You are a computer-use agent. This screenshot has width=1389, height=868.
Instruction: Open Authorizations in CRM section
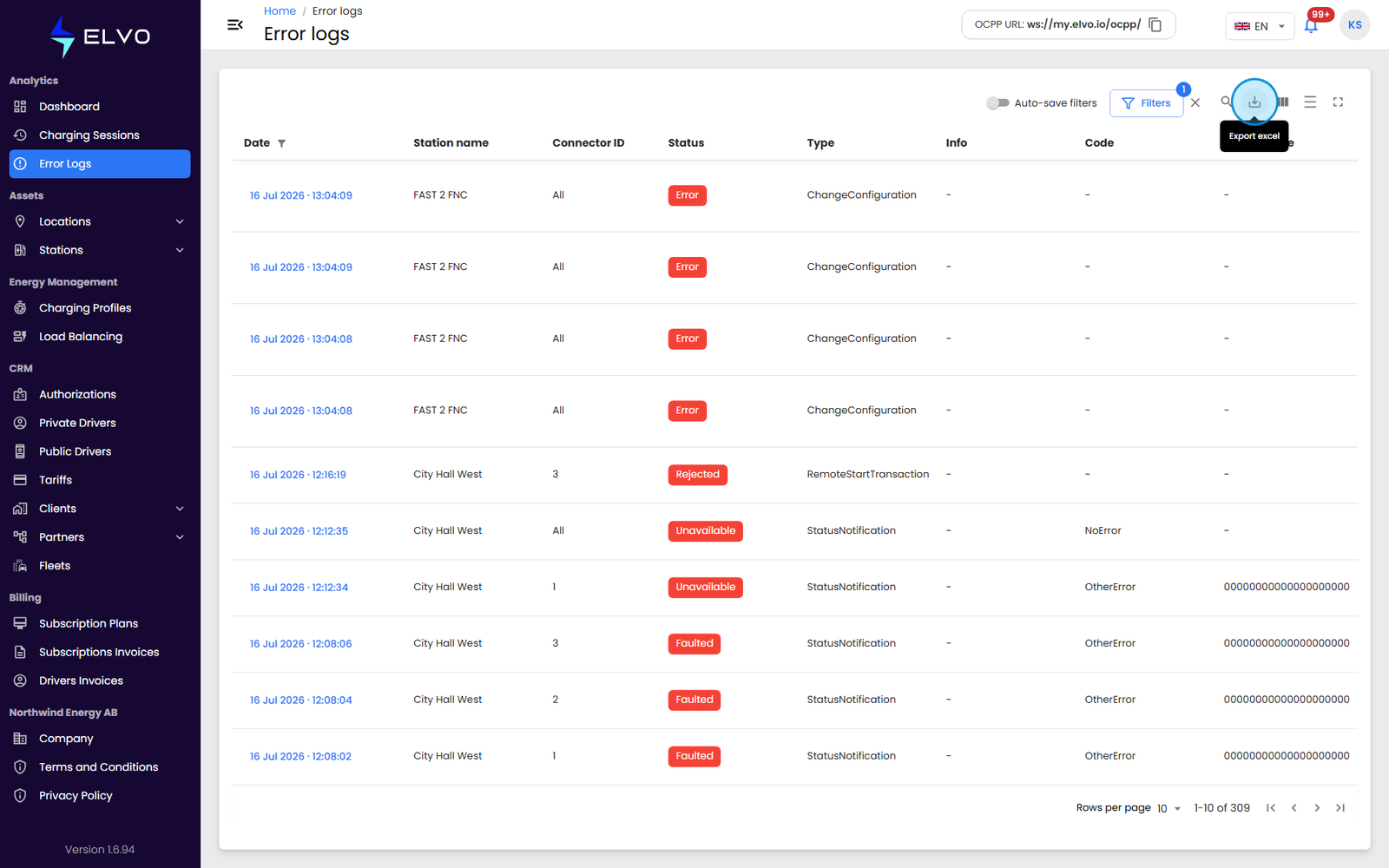coord(100,394)
